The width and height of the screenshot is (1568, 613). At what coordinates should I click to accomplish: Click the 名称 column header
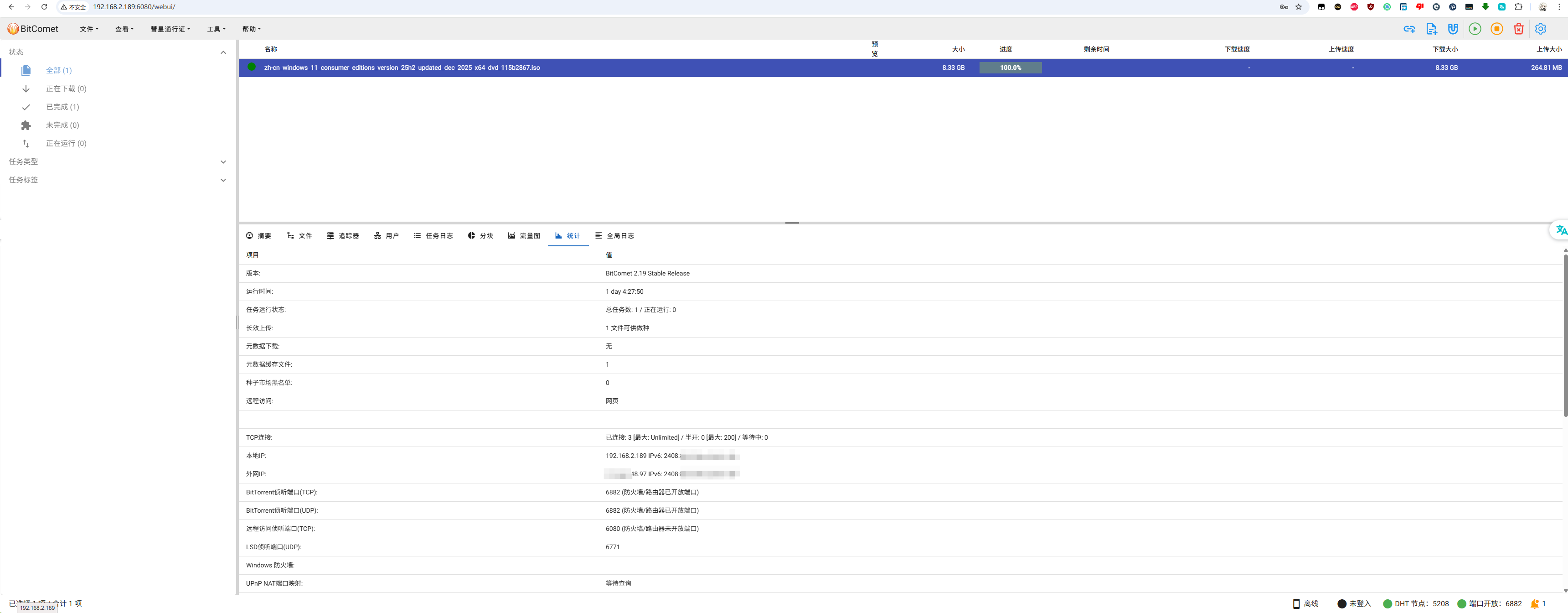tap(271, 49)
